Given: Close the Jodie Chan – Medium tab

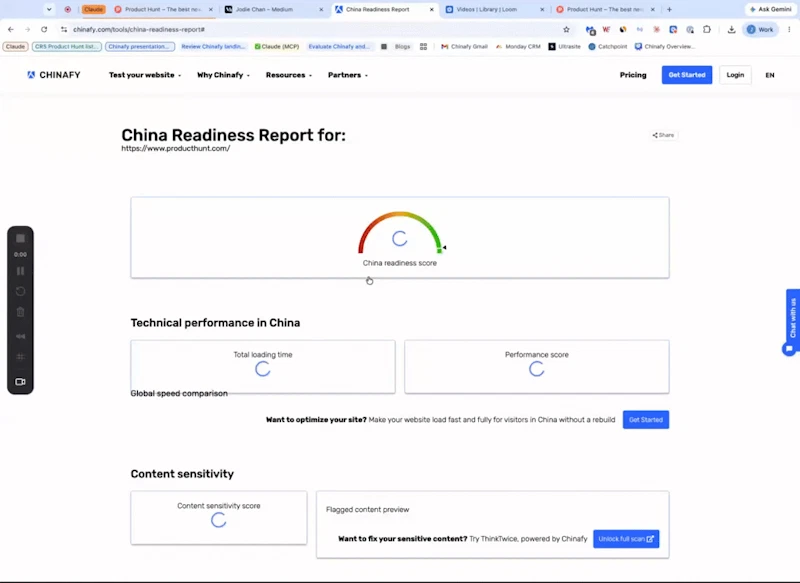Looking at the screenshot, I should (x=321, y=9).
